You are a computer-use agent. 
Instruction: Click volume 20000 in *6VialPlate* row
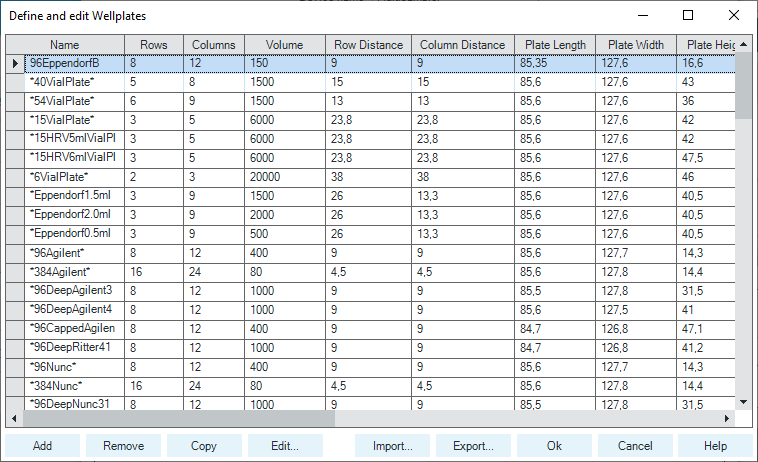point(285,177)
